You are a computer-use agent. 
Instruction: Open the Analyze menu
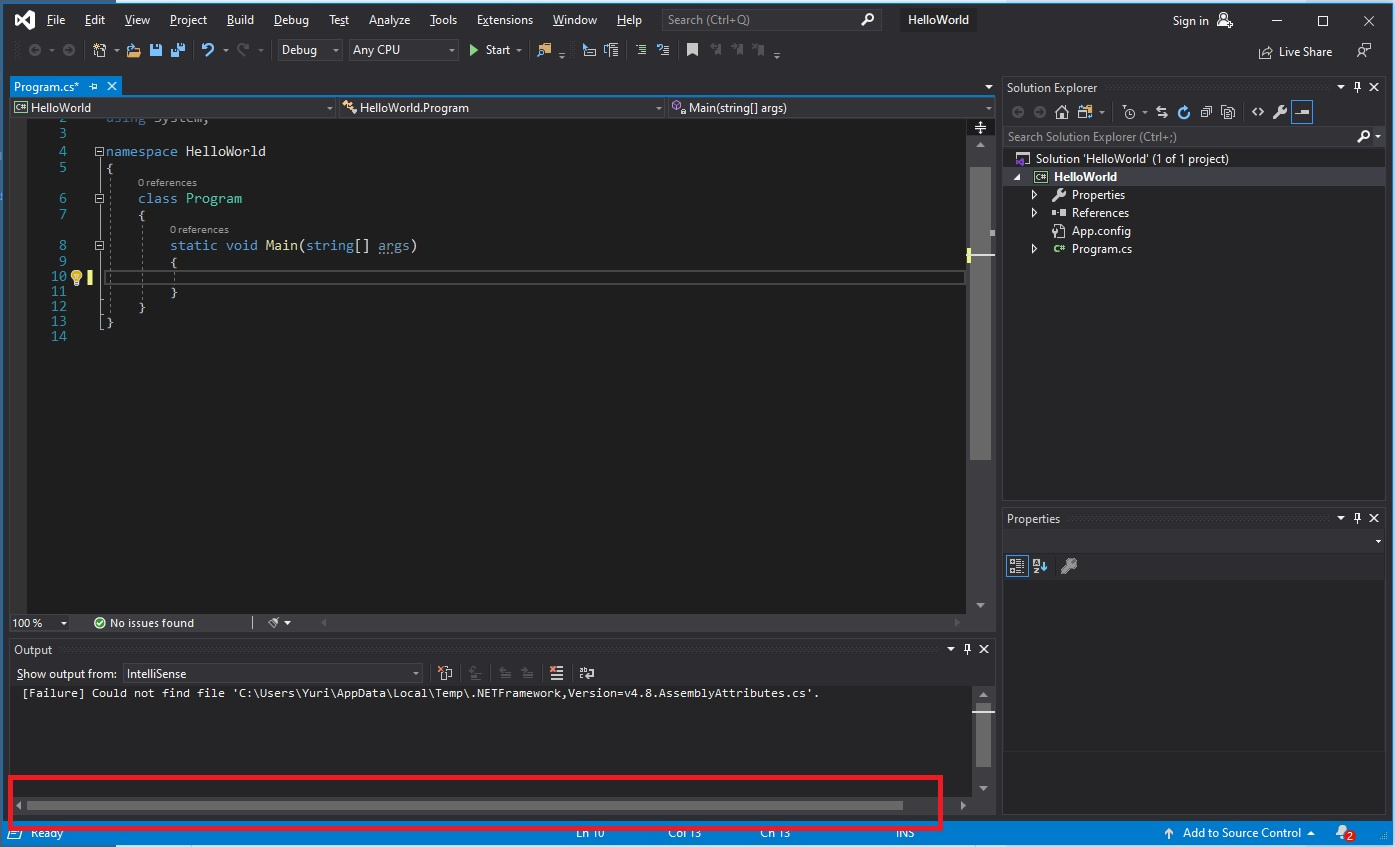(389, 20)
